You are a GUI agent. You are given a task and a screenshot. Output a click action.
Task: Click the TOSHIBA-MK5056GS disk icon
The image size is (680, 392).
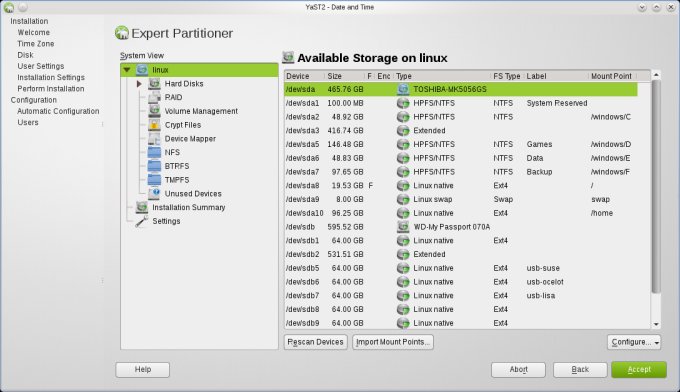click(403, 89)
